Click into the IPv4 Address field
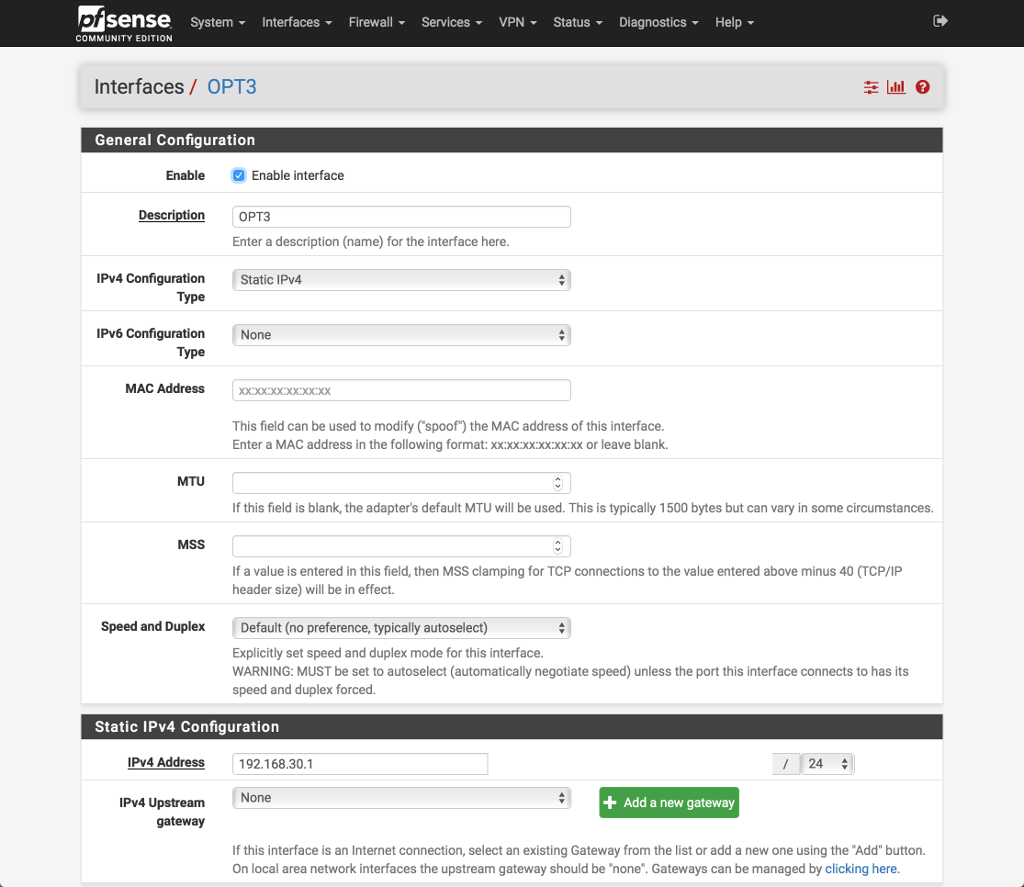The width and height of the screenshot is (1024, 887). (x=360, y=764)
